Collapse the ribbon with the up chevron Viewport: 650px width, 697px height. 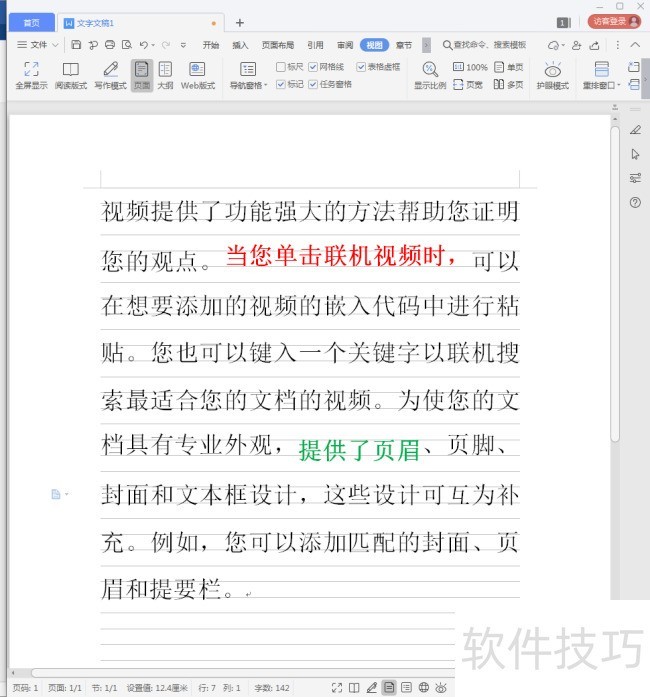pos(635,45)
